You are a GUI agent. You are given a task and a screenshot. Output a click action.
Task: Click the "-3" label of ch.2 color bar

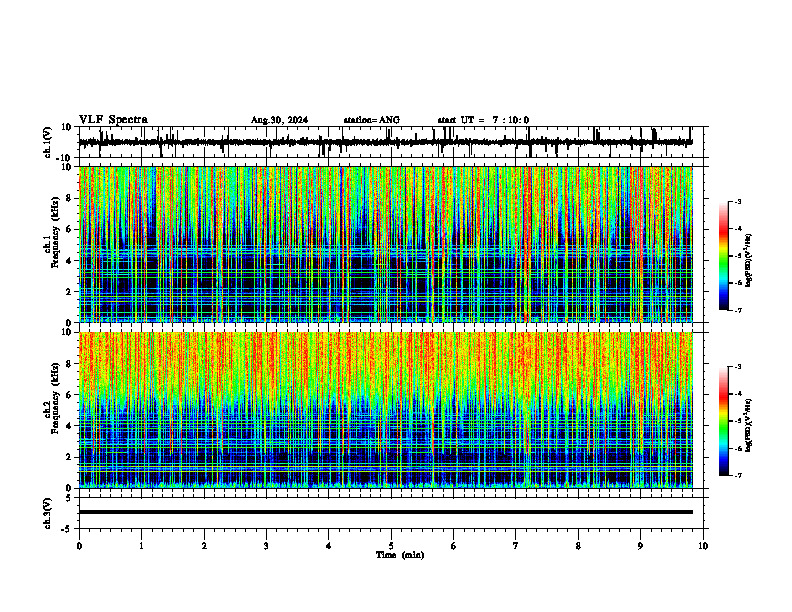pyautogui.click(x=738, y=367)
